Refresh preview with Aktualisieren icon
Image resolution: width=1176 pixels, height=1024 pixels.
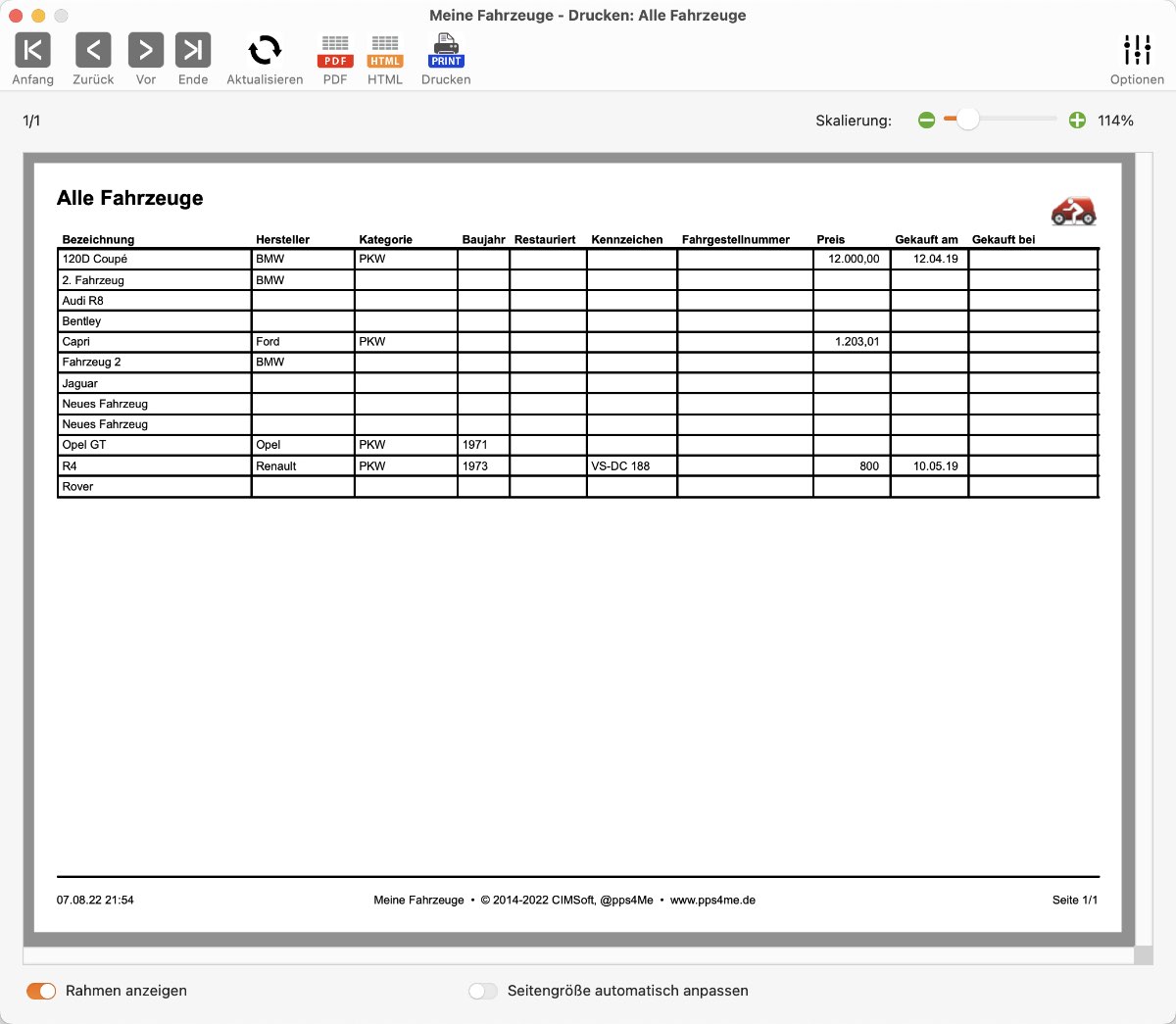click(x=265, y=49)
